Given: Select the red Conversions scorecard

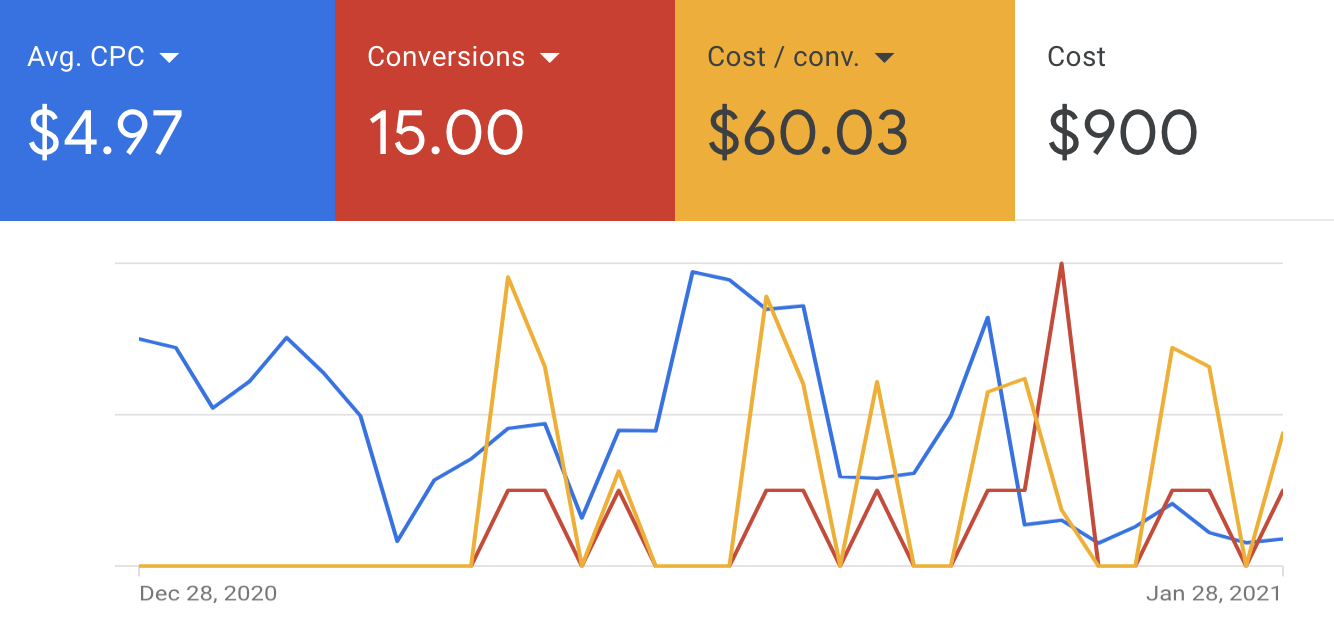Looking at the screenshot, I should point(505,110).
